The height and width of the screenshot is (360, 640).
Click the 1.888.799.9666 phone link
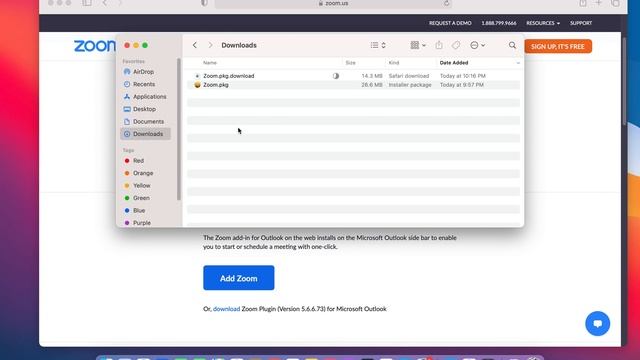click(x=499, y=23)
